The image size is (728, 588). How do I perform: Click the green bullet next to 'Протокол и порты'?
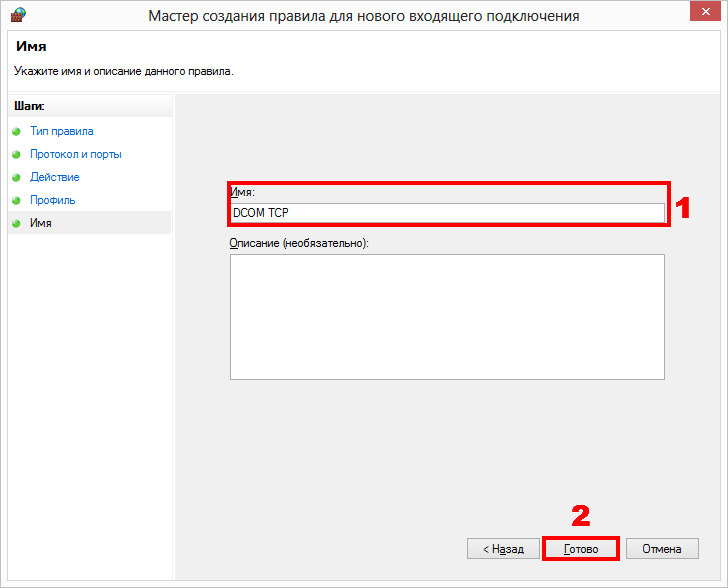(16, 154)
